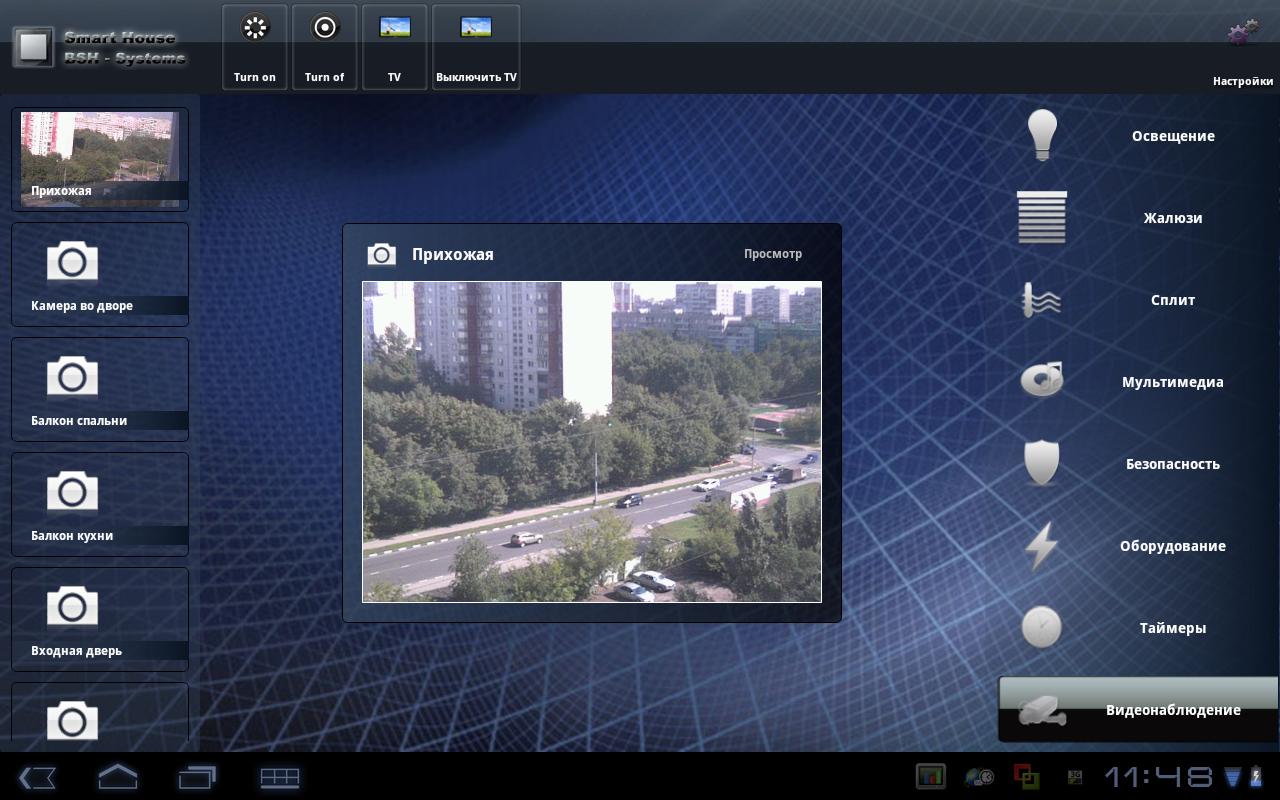Open the Мультимедиа menu label
The image size is (1280, 800).
click(1173, 382)
